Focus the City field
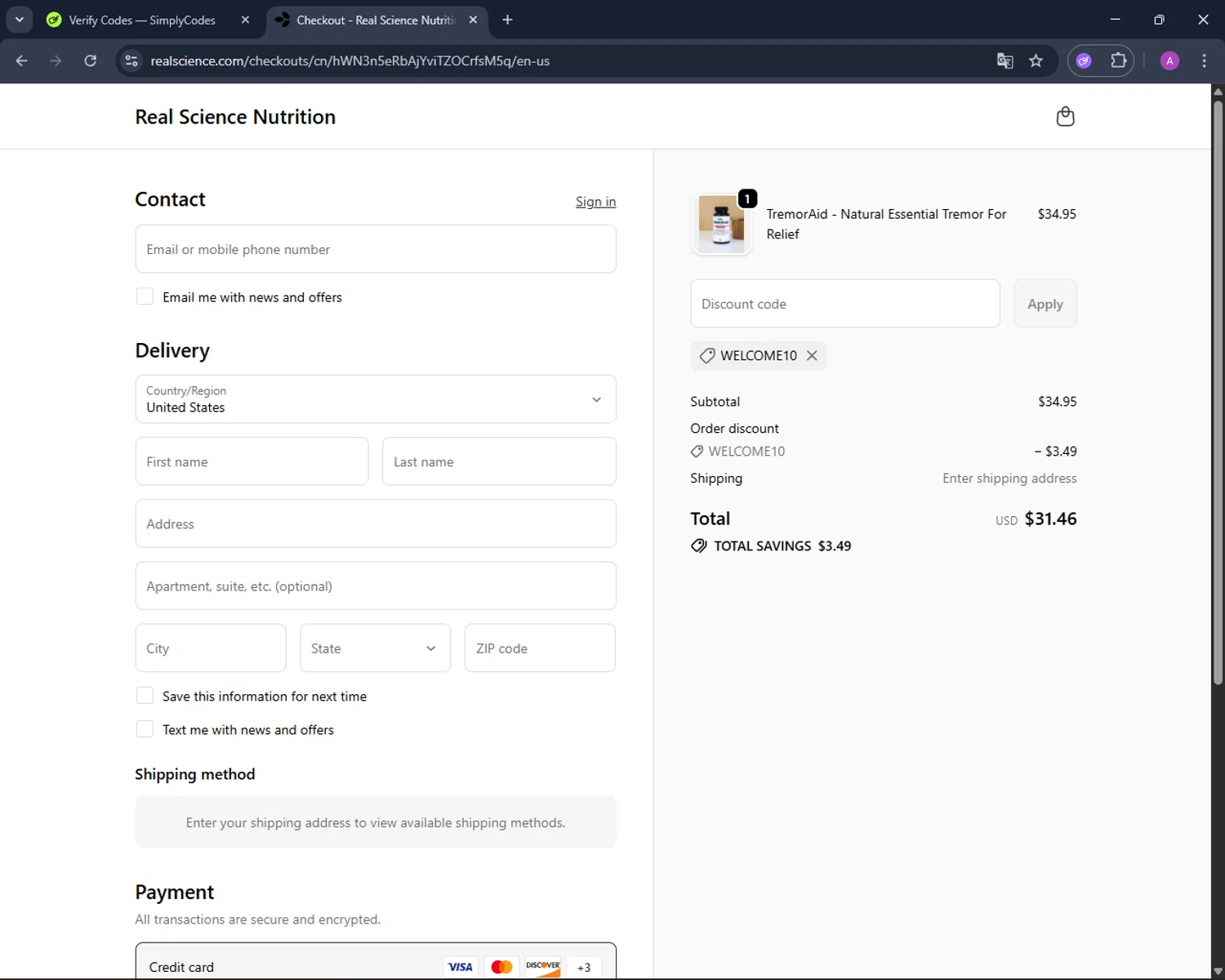 pyautogui.click(x=211, y=648)
